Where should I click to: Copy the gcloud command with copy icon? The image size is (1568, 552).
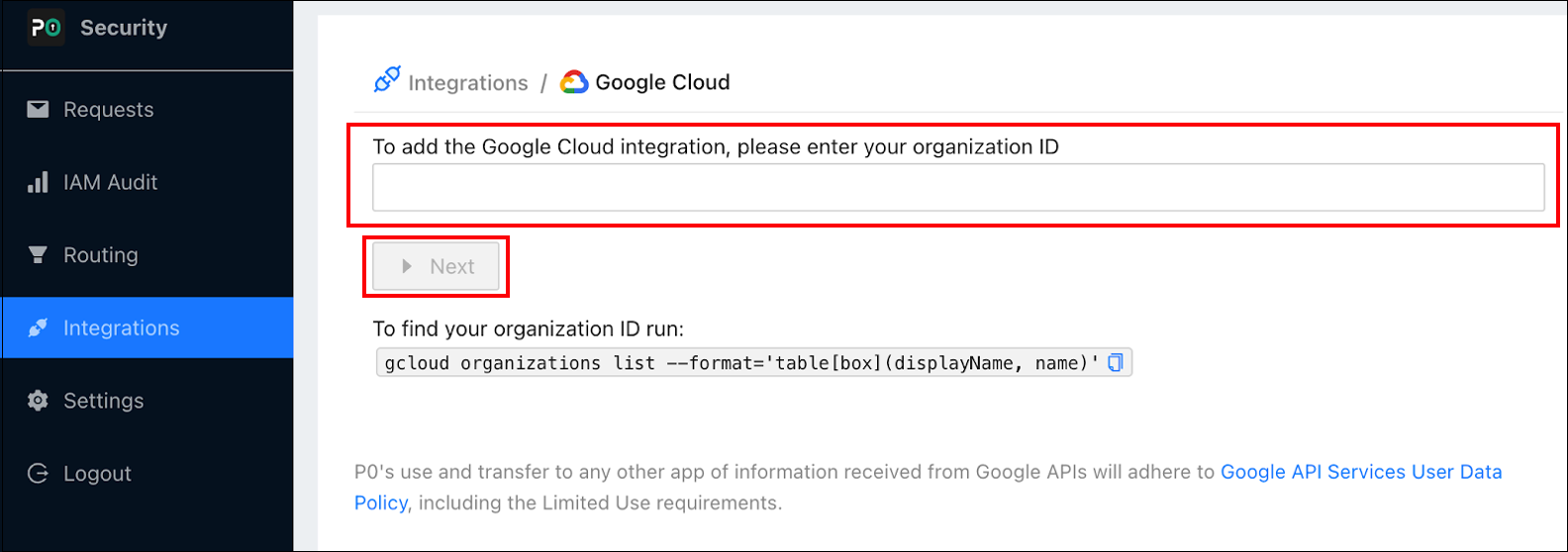tap(1116, 363)
